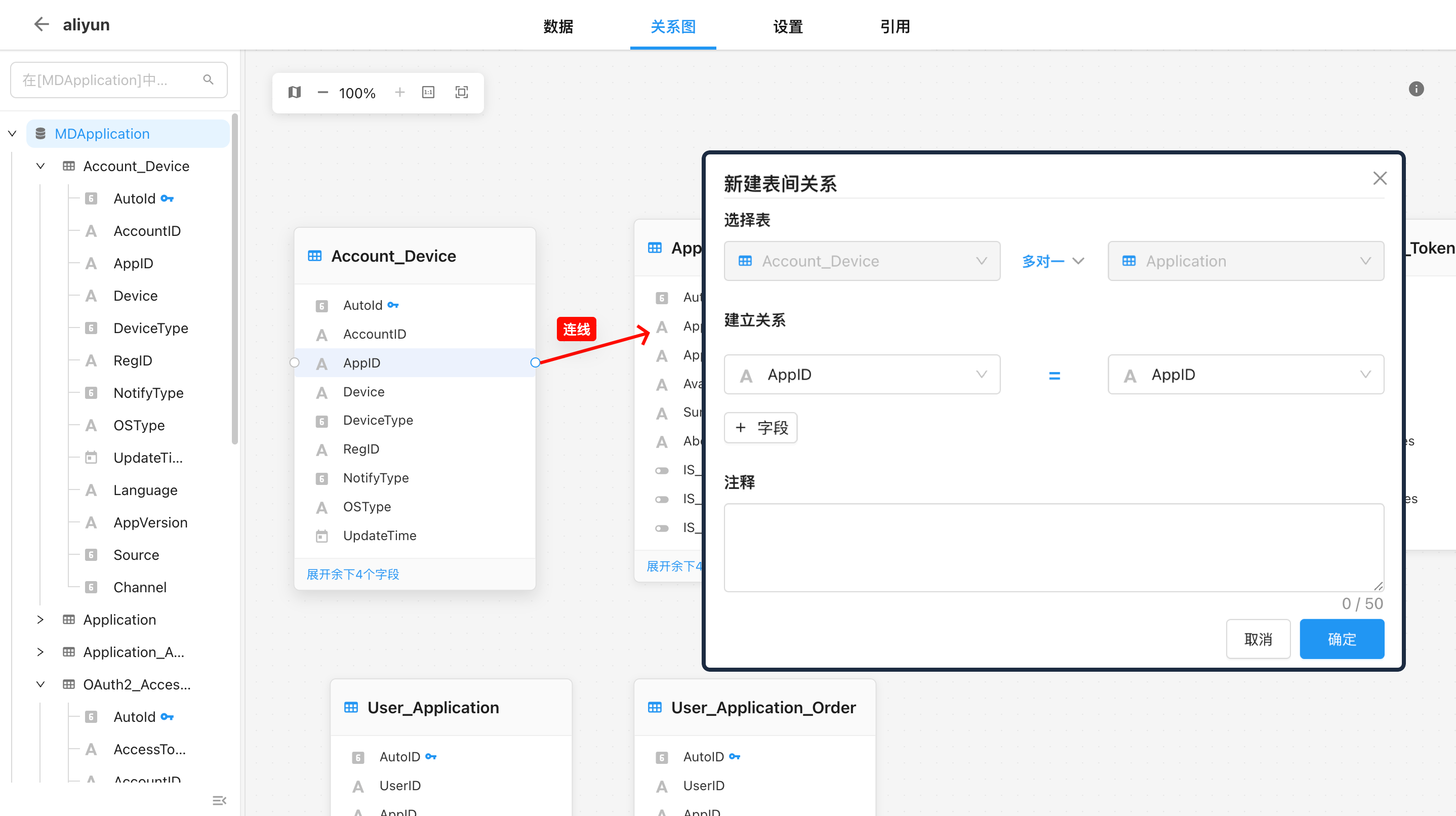Click the sidebar collapse icon at bottom
The image size is (1456, 816).
tap(219, 800)
